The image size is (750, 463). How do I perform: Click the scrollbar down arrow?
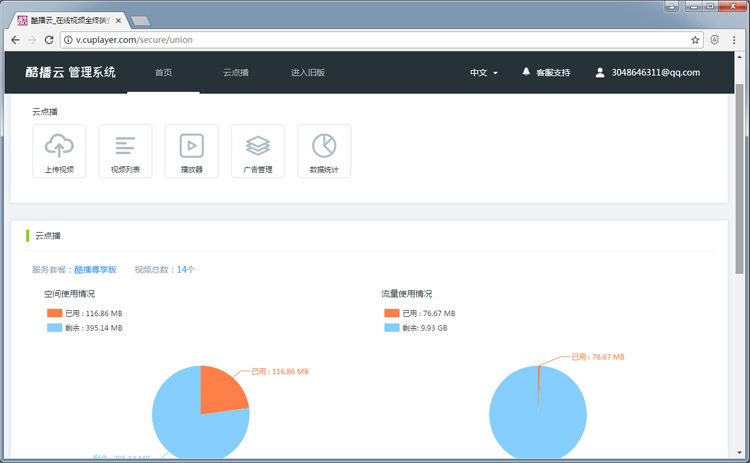point(739,452)
